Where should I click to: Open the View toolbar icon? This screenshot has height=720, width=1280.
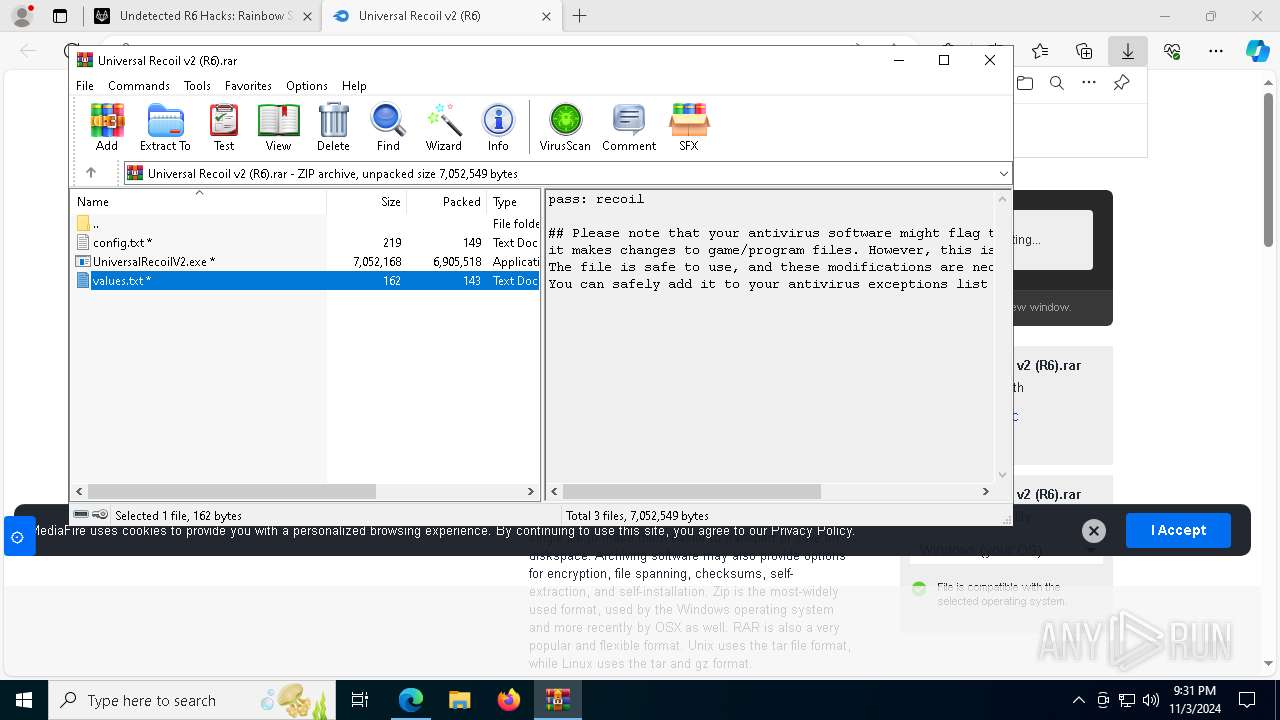(x=278, y=127)
